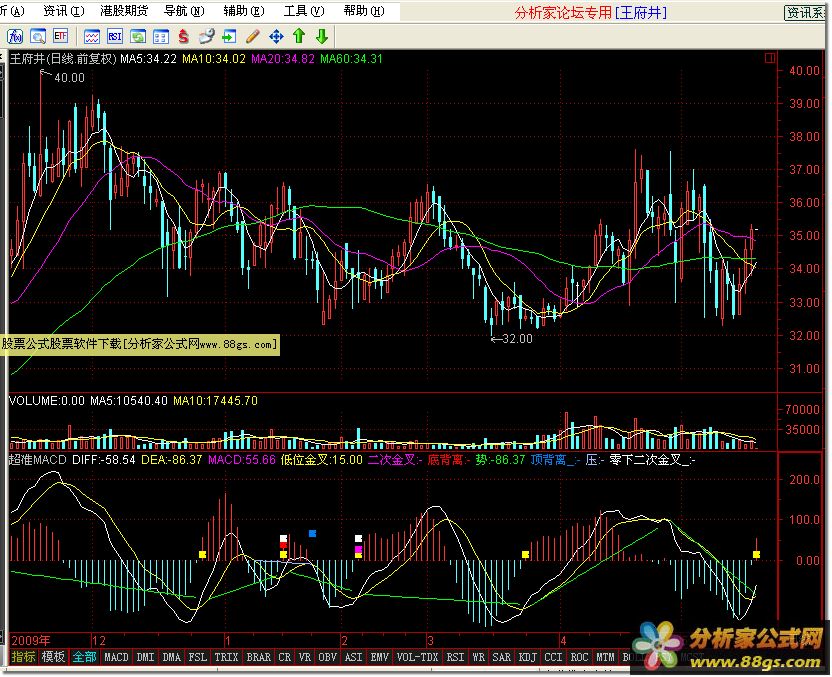The image size is (832, 677).
Task: Select the 全部 indicator tab
Action: [x=84, y=657]
